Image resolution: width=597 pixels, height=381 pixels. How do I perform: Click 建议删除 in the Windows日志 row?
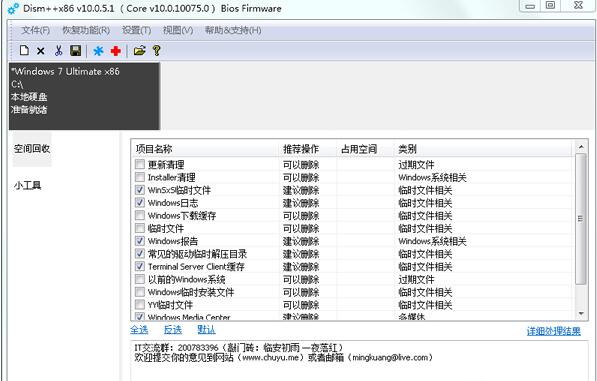pos(301,203)
